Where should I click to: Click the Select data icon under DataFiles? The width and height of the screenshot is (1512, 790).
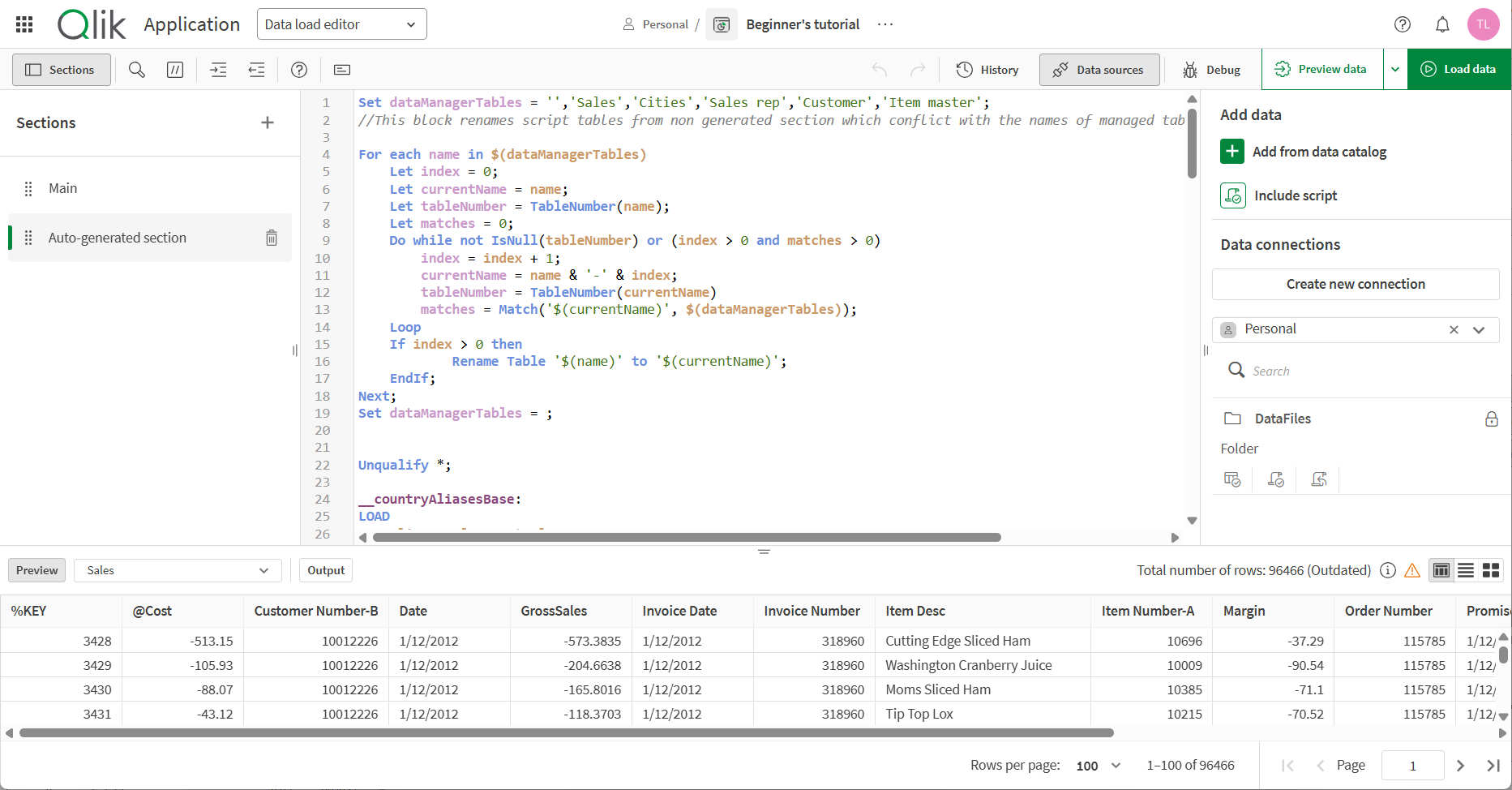[x=1232, y=479]
